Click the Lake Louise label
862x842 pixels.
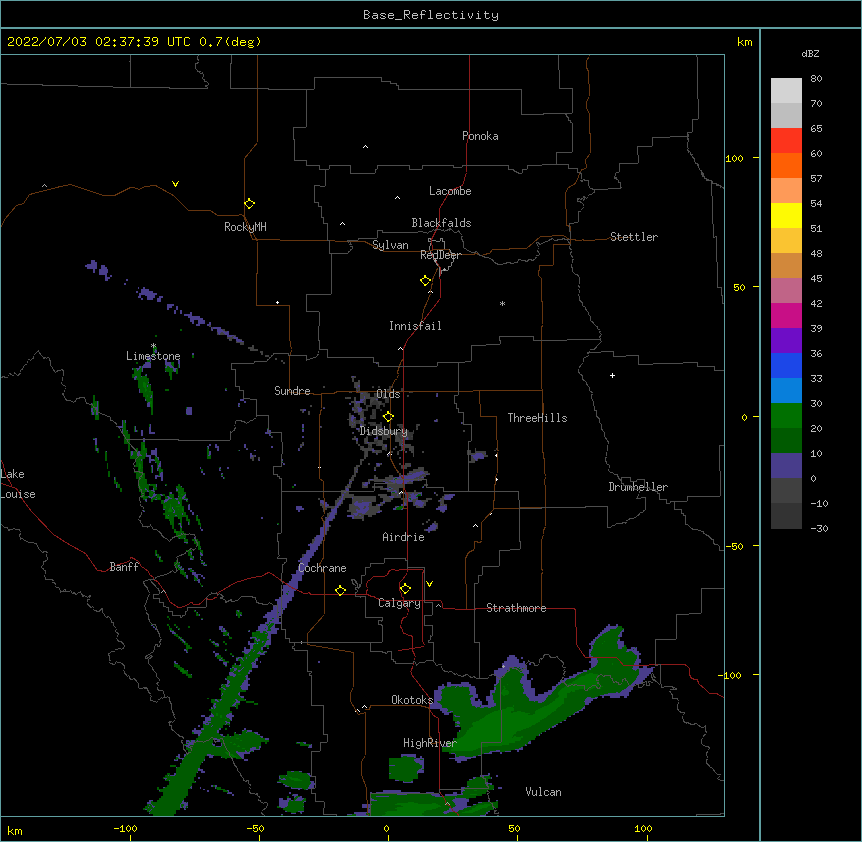point(18,484)
